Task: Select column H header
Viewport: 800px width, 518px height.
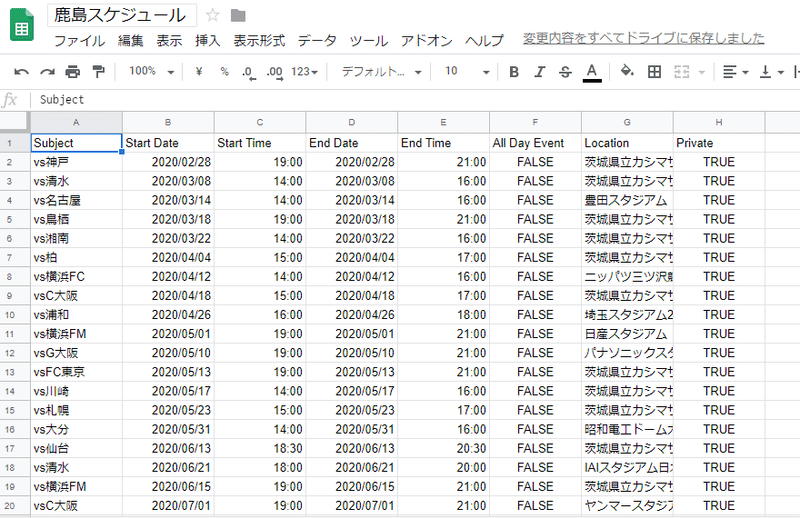Action: pyautogui.click(x=719, y=122)
